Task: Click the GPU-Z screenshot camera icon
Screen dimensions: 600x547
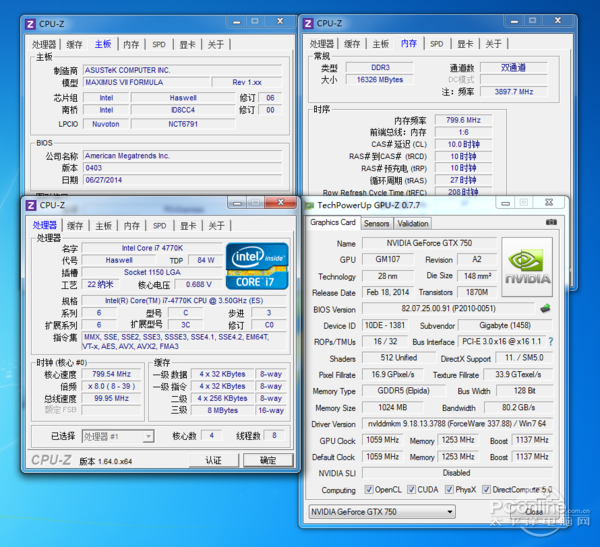Action: coord(549,223)
